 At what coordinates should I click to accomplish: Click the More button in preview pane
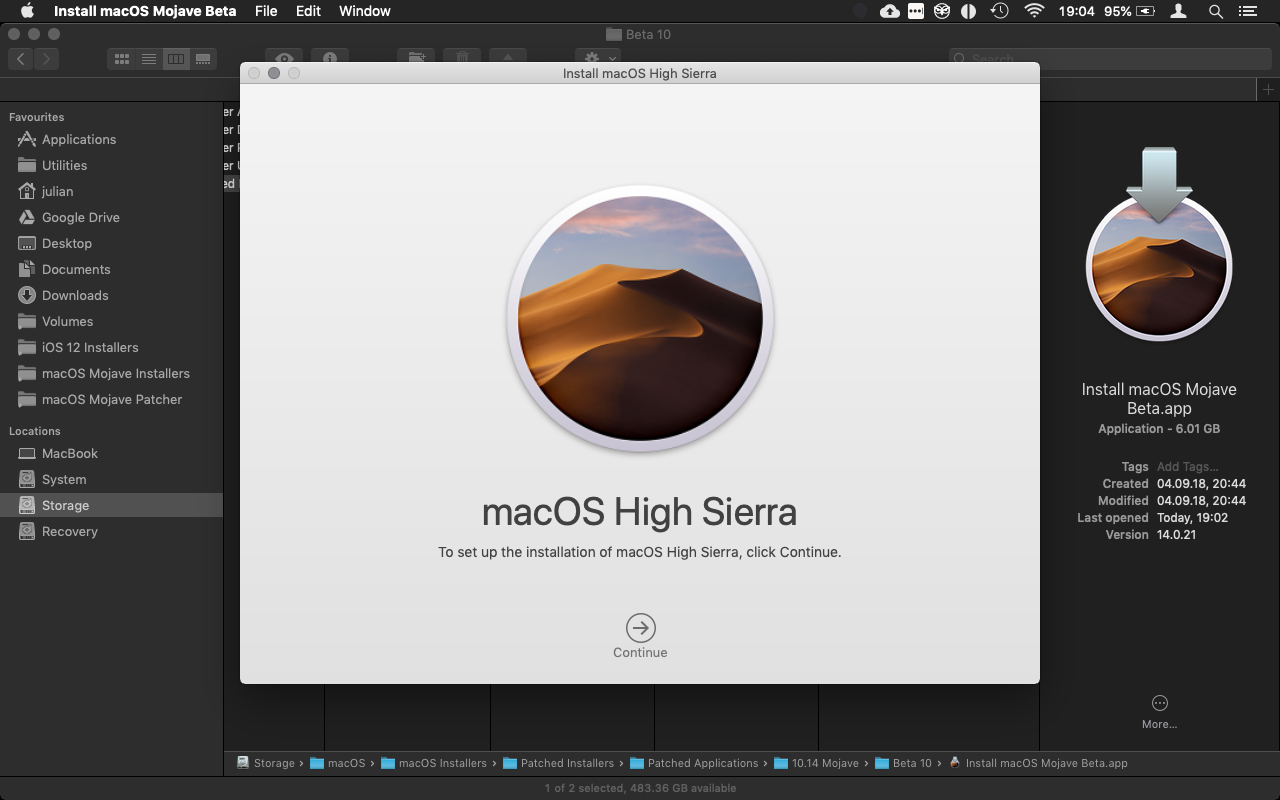pos(1159,711)
